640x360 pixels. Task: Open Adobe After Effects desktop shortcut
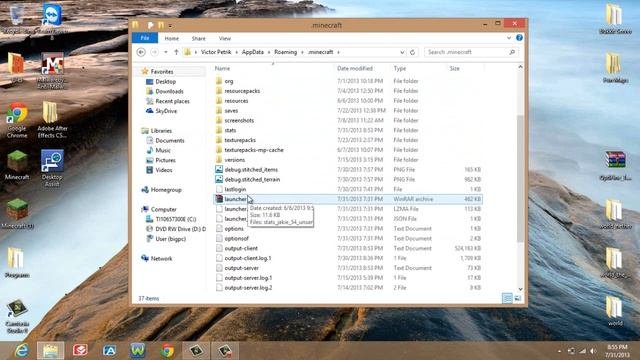pyautogui.click(x=52, y=120)
